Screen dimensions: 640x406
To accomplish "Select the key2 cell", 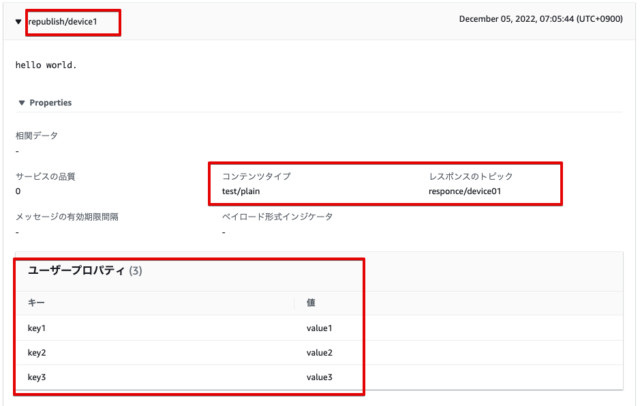I will tap(37, 353).
